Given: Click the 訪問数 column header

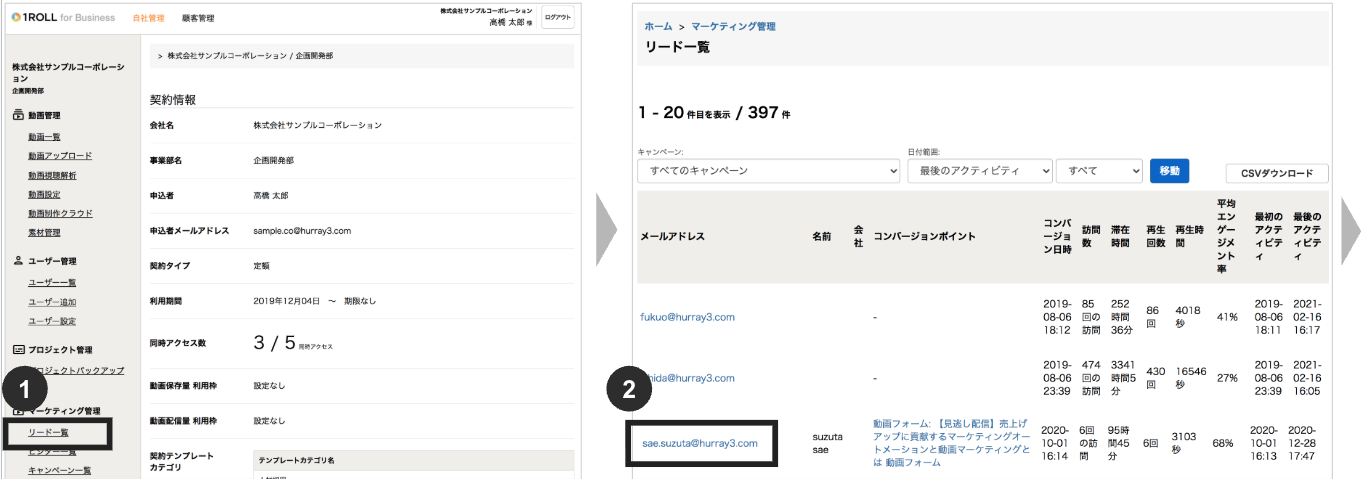Looking at the screenshot, I should 1091,236.
